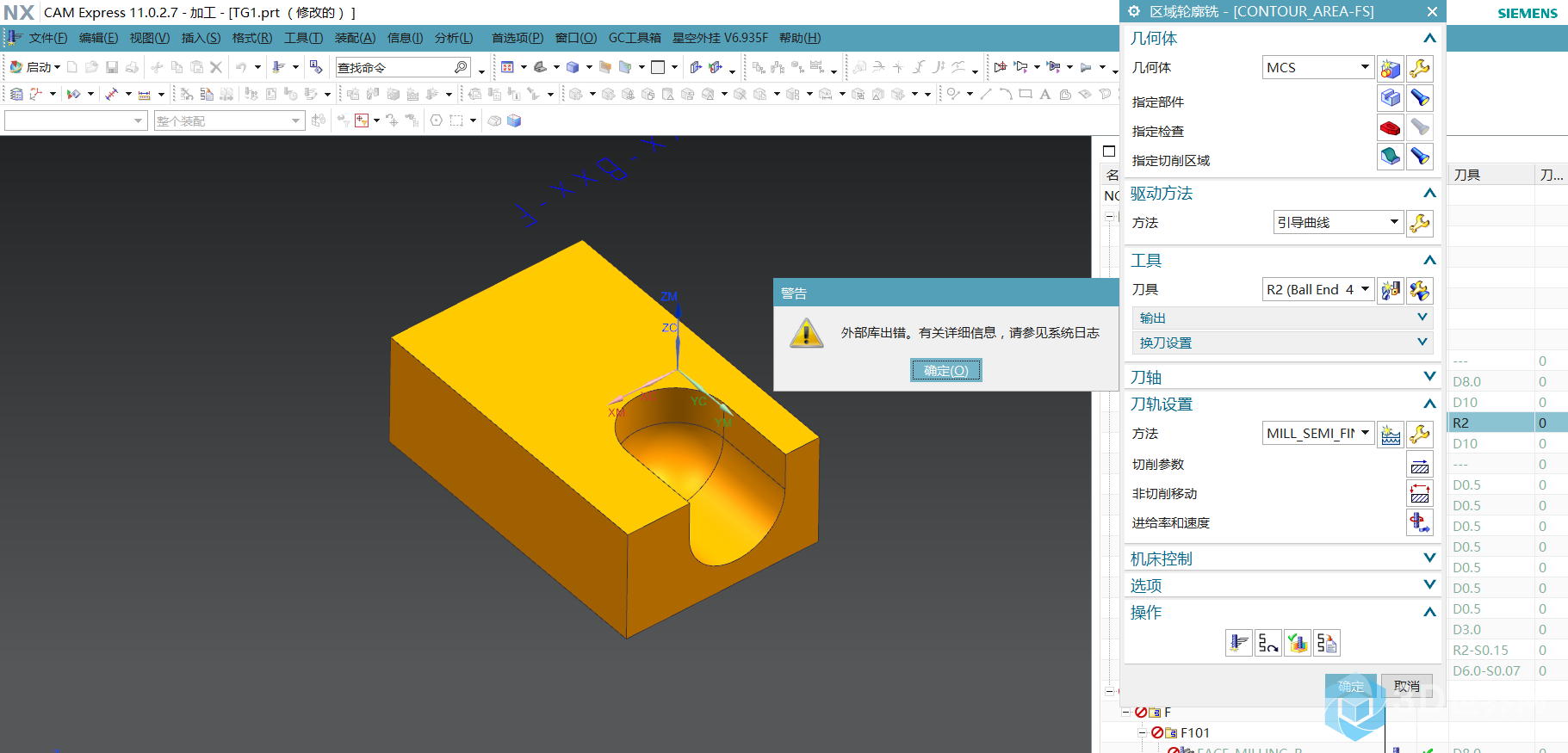Click the 指定切削区域 cut area icon
1568x753 pixels.
pyautogui.click(x=1390, y=157)
